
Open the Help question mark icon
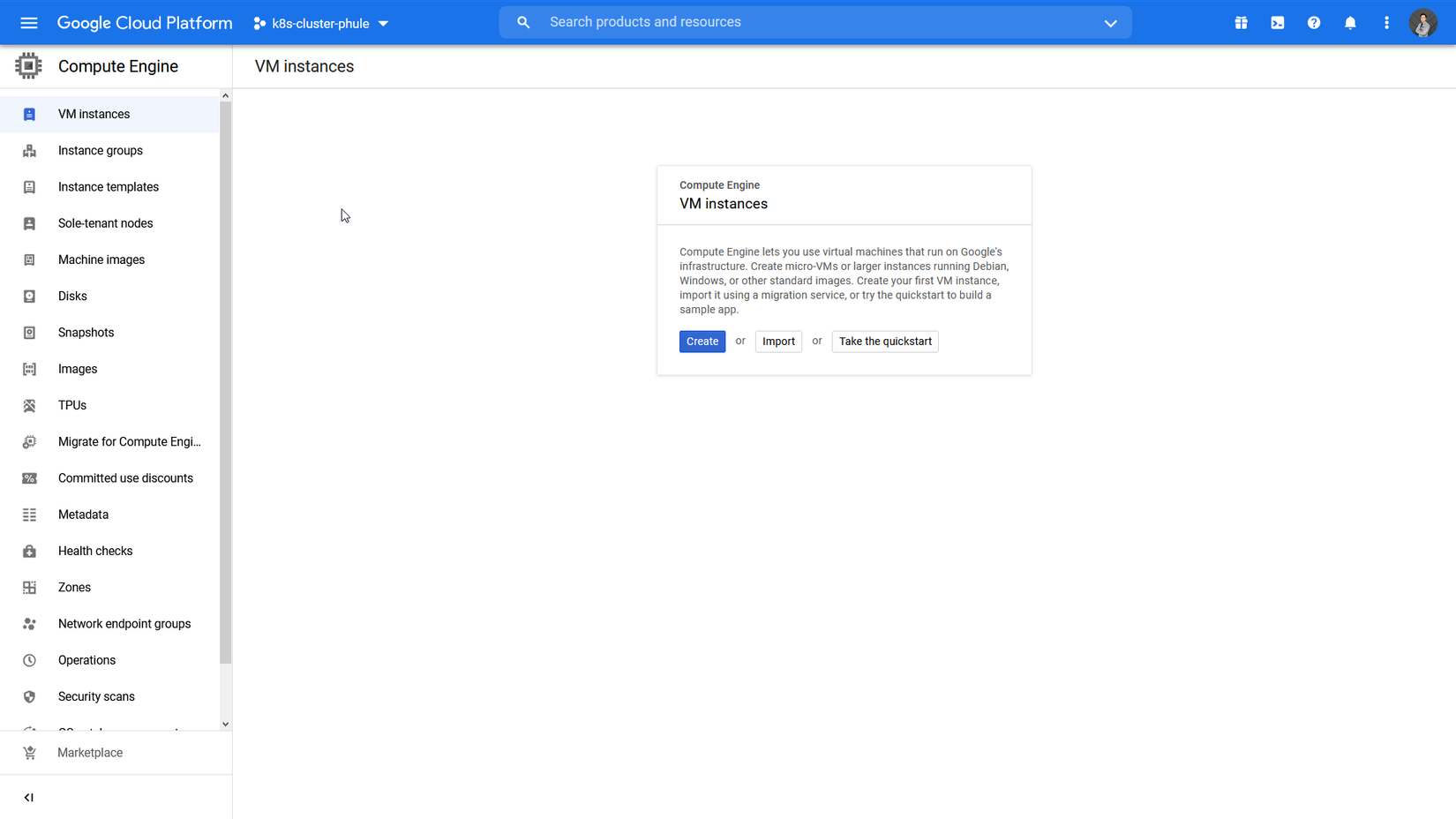(x=1314, y=23)
